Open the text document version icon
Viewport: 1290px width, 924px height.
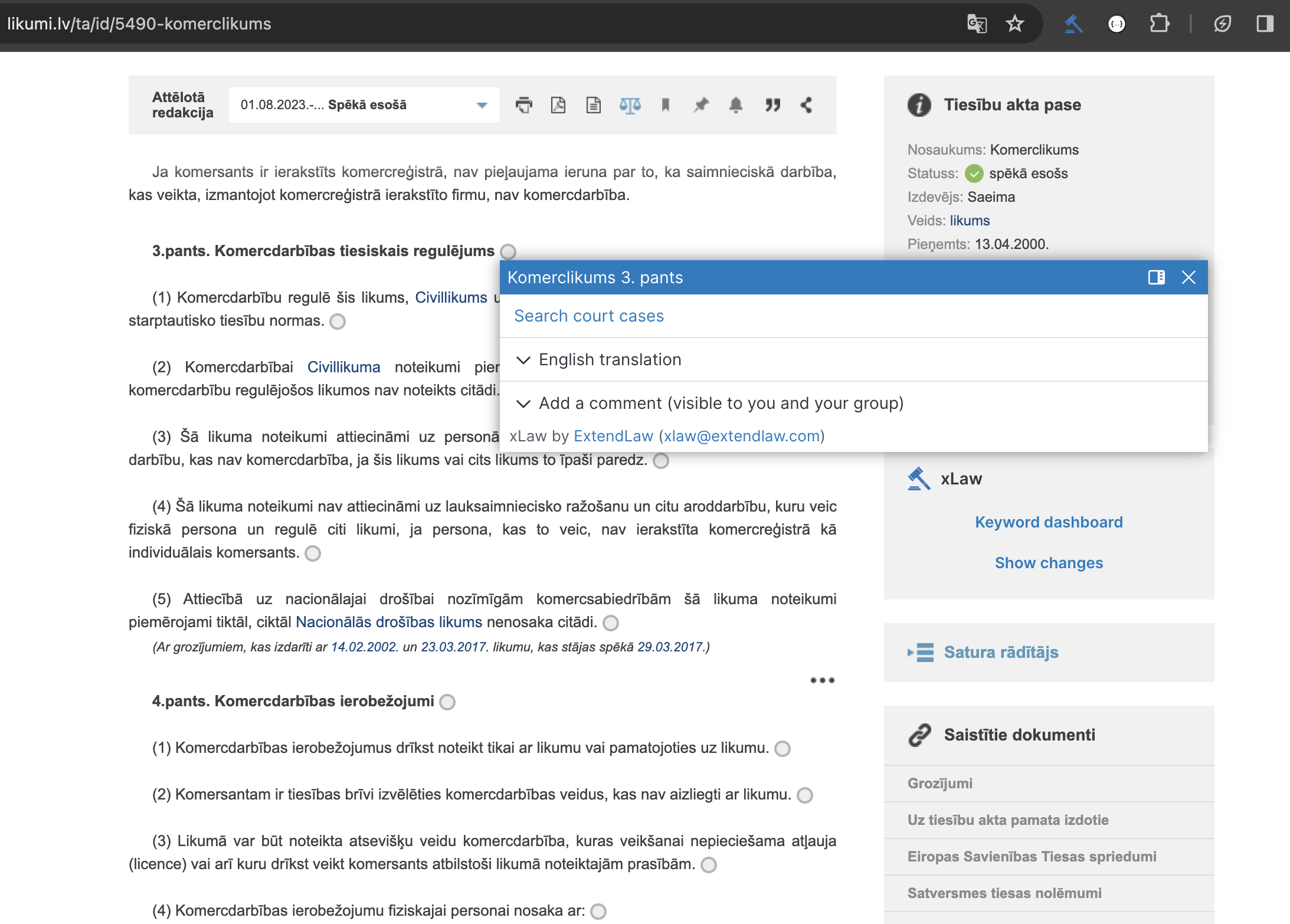point(594,105)
